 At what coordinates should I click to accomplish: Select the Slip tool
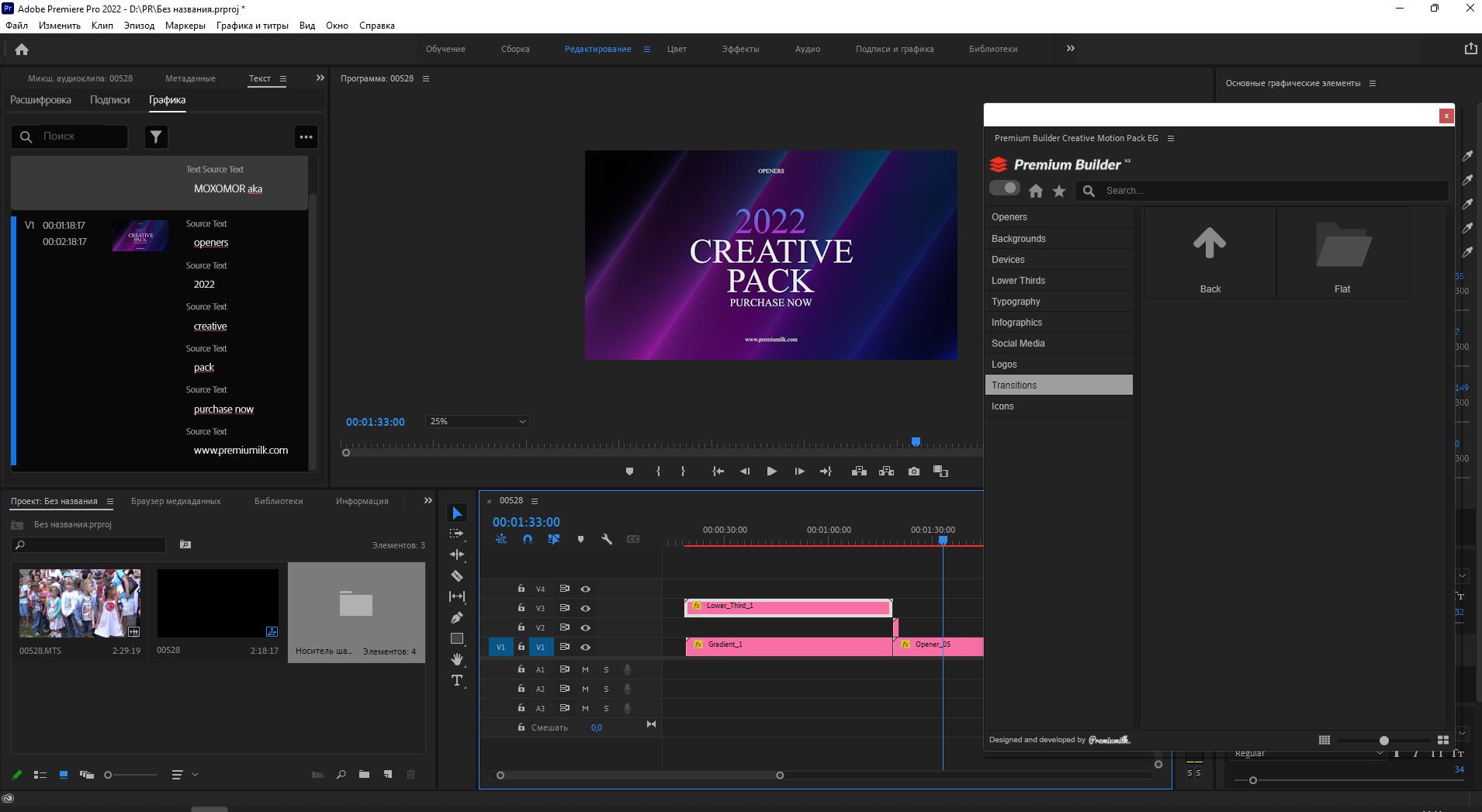pyautogui.click(x=457, y=596)
